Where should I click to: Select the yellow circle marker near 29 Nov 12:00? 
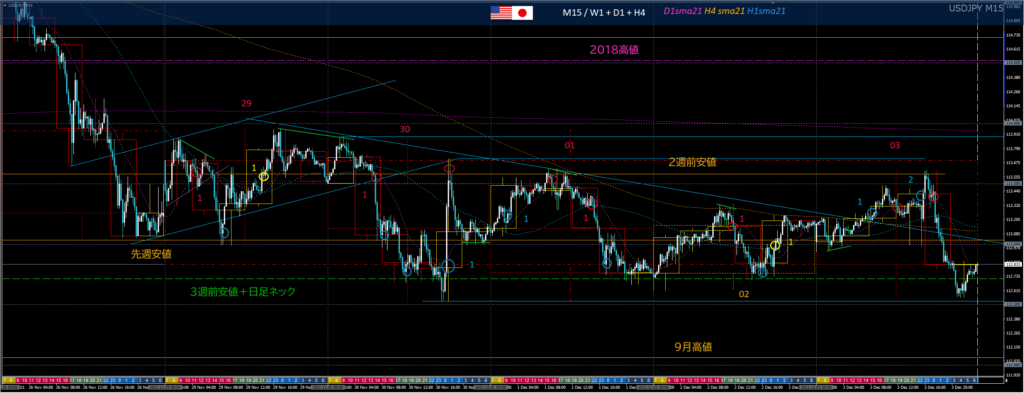[264, 176]
